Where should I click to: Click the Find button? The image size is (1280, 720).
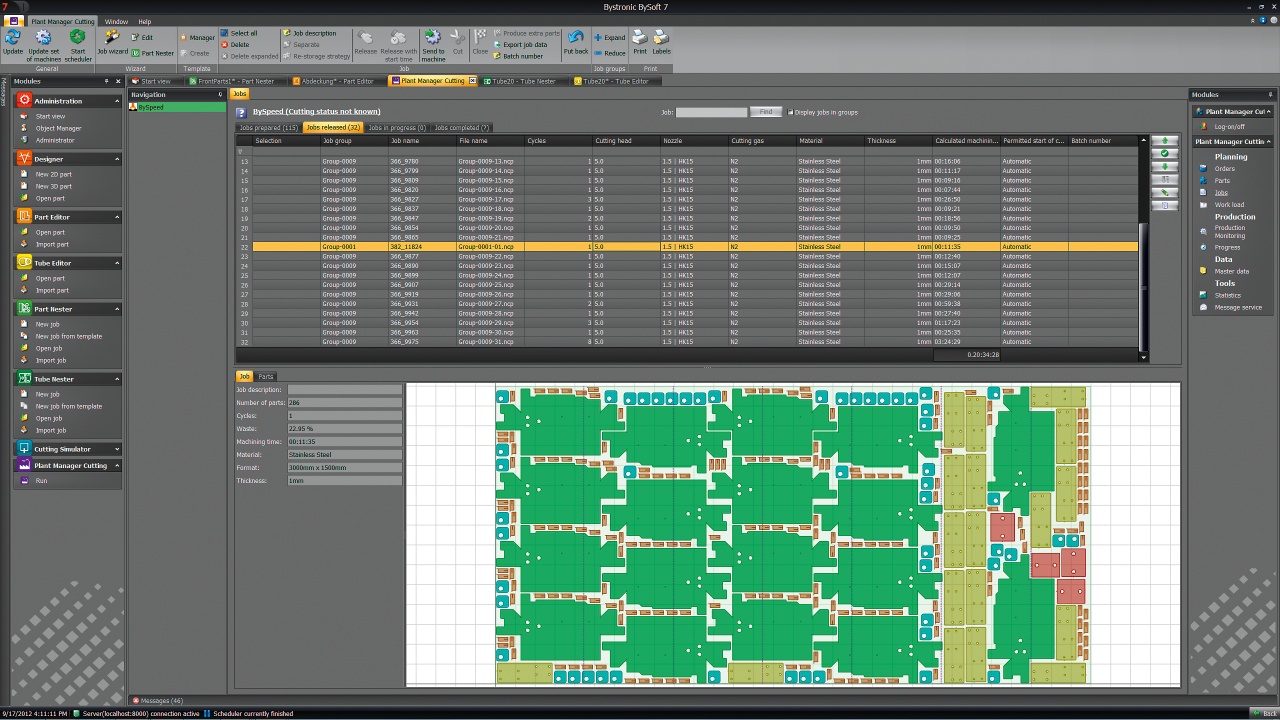766,112
